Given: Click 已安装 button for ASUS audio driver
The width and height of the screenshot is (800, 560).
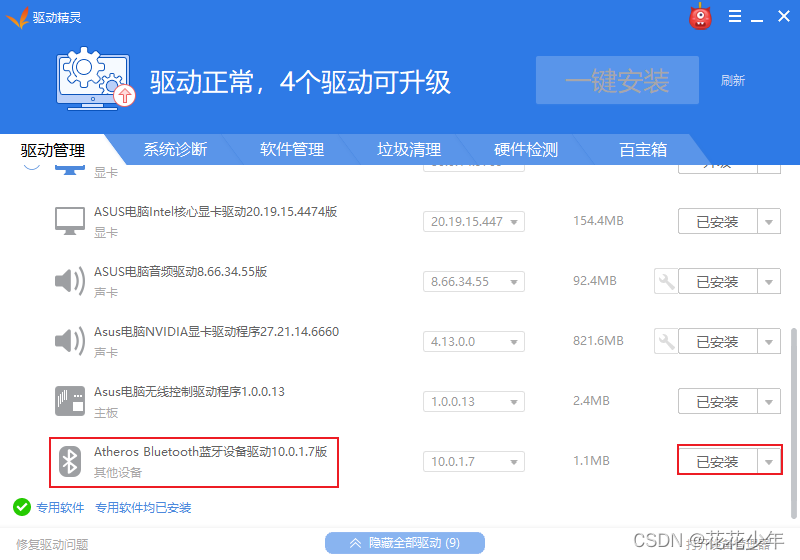Looking at the screenshot, I should tap(718, 282).
